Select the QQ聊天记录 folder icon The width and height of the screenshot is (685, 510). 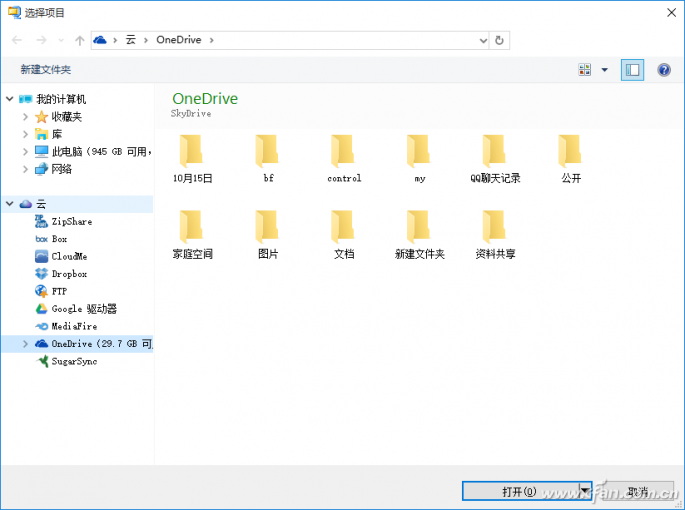point(494,151)
